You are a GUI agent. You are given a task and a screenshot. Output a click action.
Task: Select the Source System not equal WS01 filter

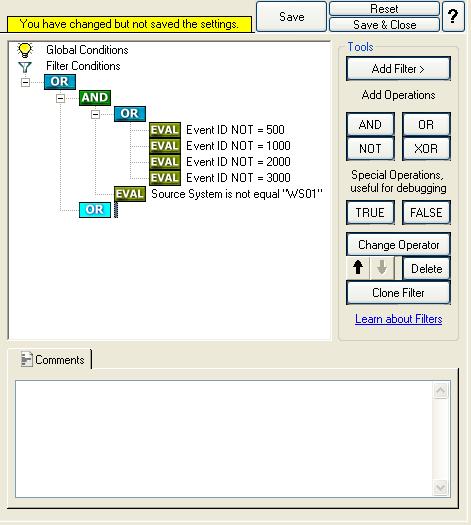236,194
